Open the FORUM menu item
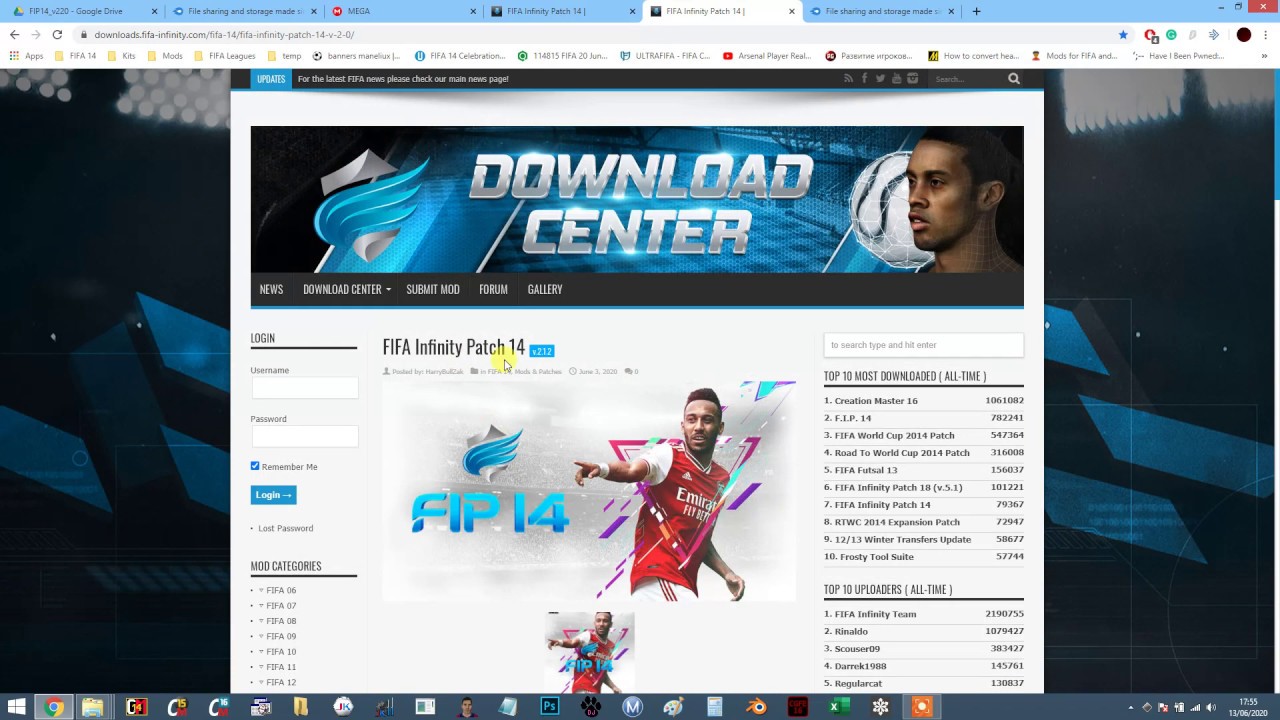Viewport: 1280px width, 720px height. click(x=493, y=289)
